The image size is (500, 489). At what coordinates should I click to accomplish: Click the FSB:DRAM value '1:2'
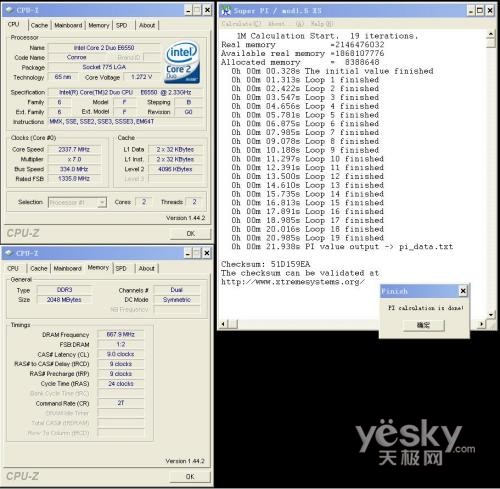121,344
